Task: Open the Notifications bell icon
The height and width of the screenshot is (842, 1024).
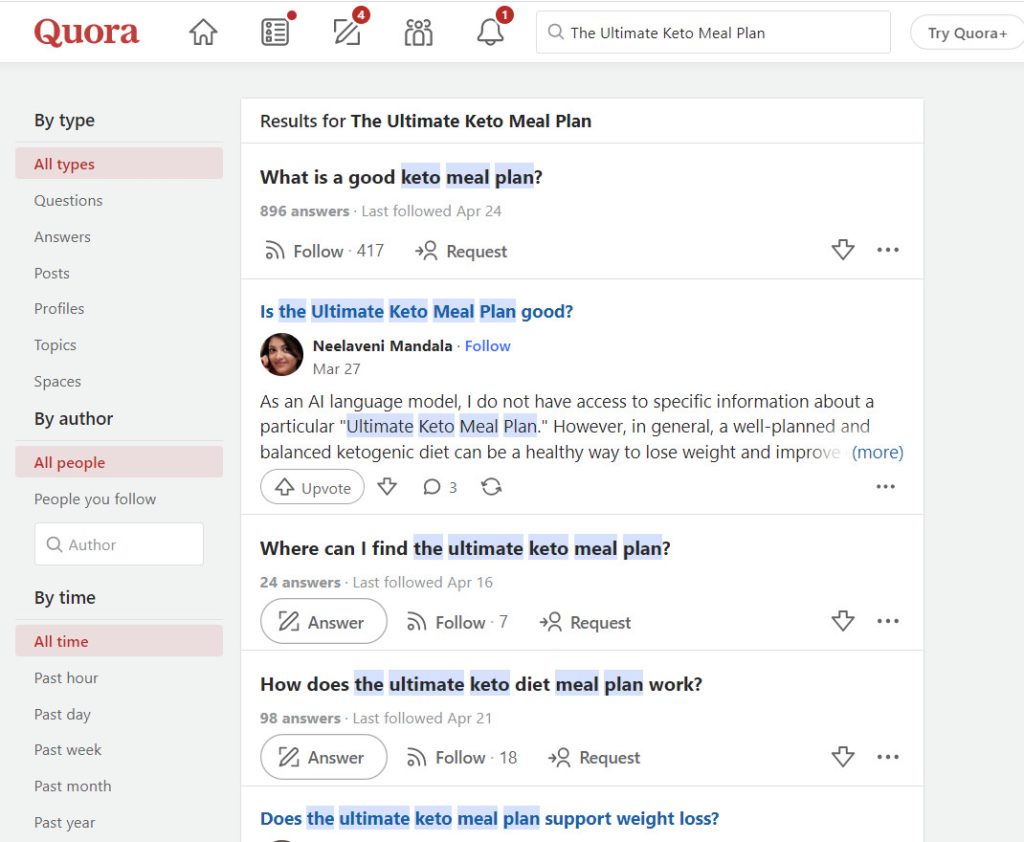Action: coord(490,33)
